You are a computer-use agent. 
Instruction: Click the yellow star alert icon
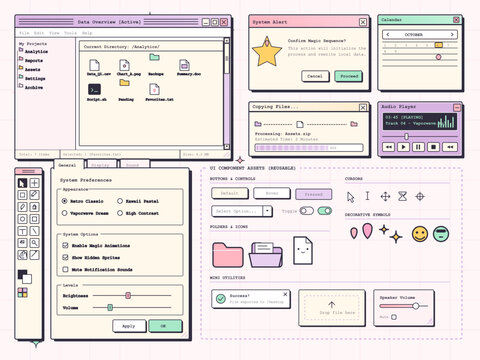pos(267,53)
